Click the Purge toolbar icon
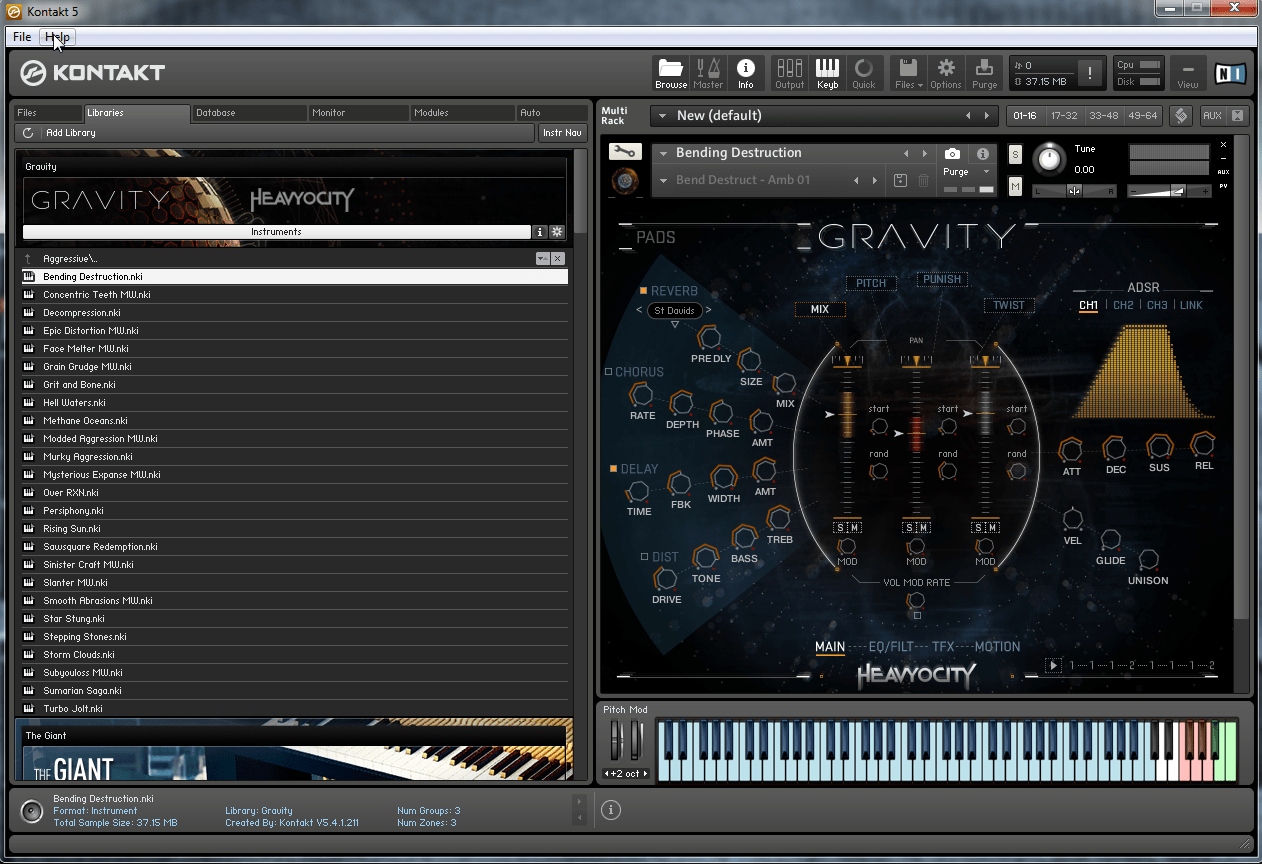 (x=984, y=73)
